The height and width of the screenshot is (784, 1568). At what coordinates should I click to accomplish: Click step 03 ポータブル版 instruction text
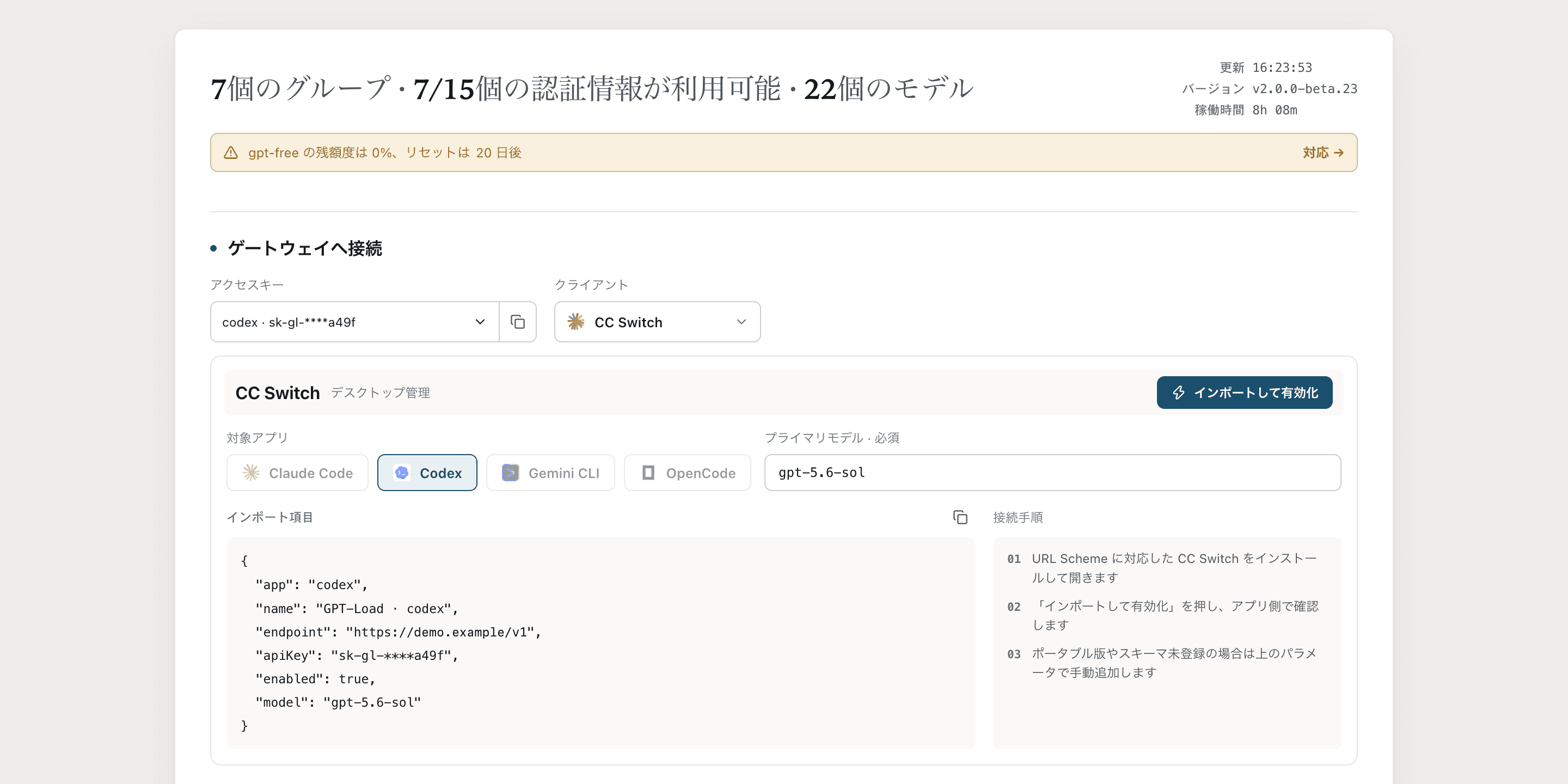1174,663
